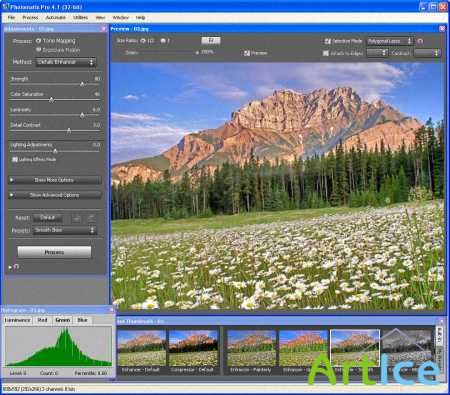
Task: Toggle the Selection Mode checkbox
Action: [328, 41]
